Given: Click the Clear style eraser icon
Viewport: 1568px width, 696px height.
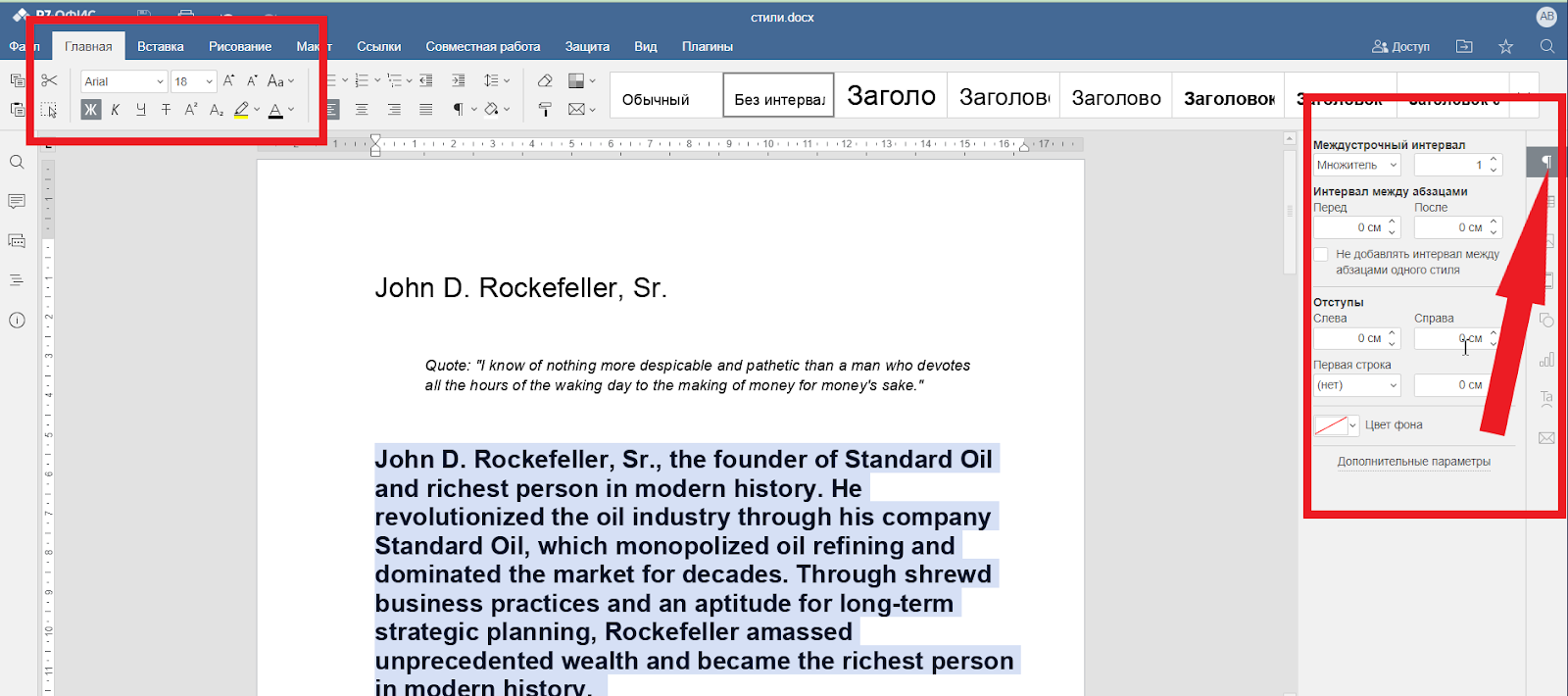Looking at the screenshot, I should click(545, 80).
